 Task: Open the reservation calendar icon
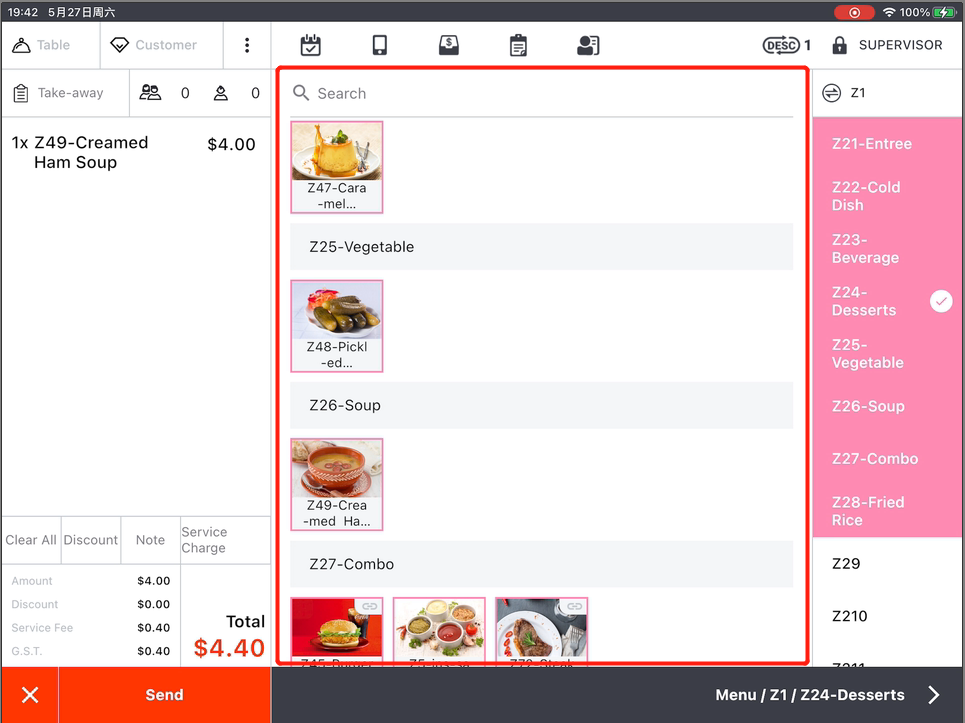pyautogui.click(x=310, y=45)
